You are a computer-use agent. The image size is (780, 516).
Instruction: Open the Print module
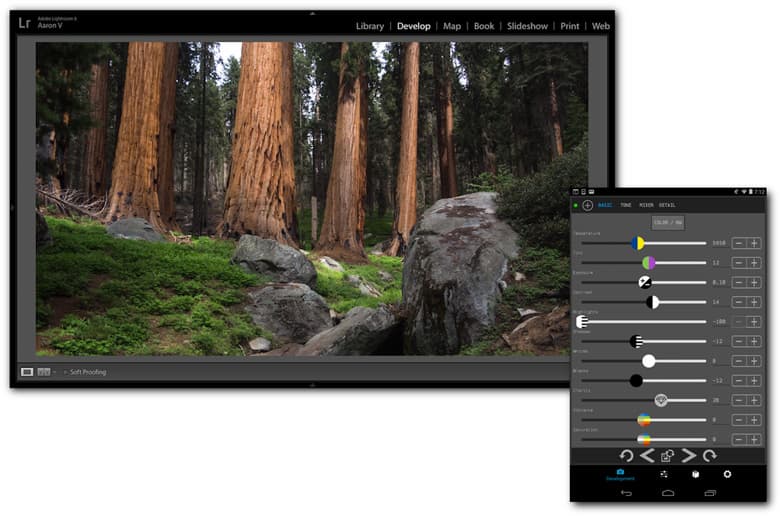[x=570, y=26]
